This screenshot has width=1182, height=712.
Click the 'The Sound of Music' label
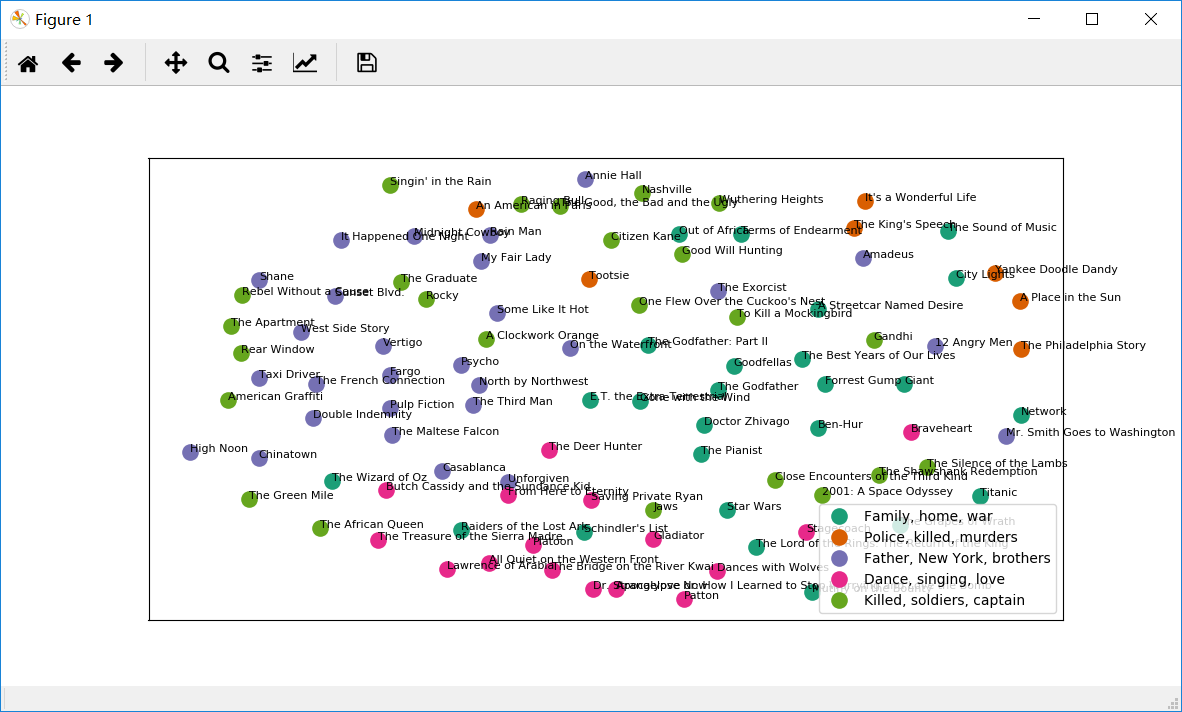click(1003, 227)
